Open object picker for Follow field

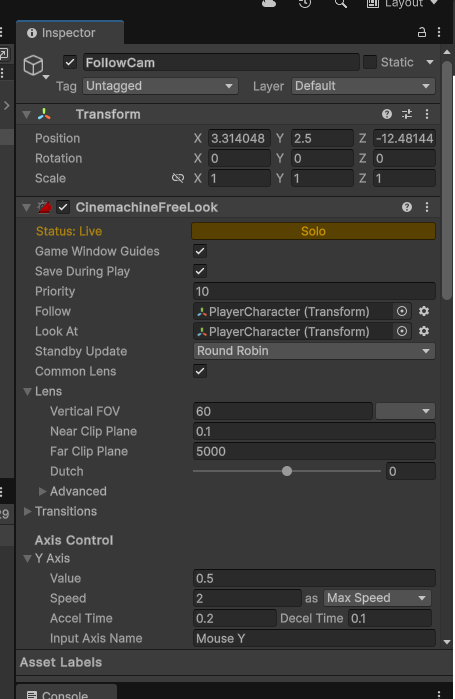(x=402, y=311)
